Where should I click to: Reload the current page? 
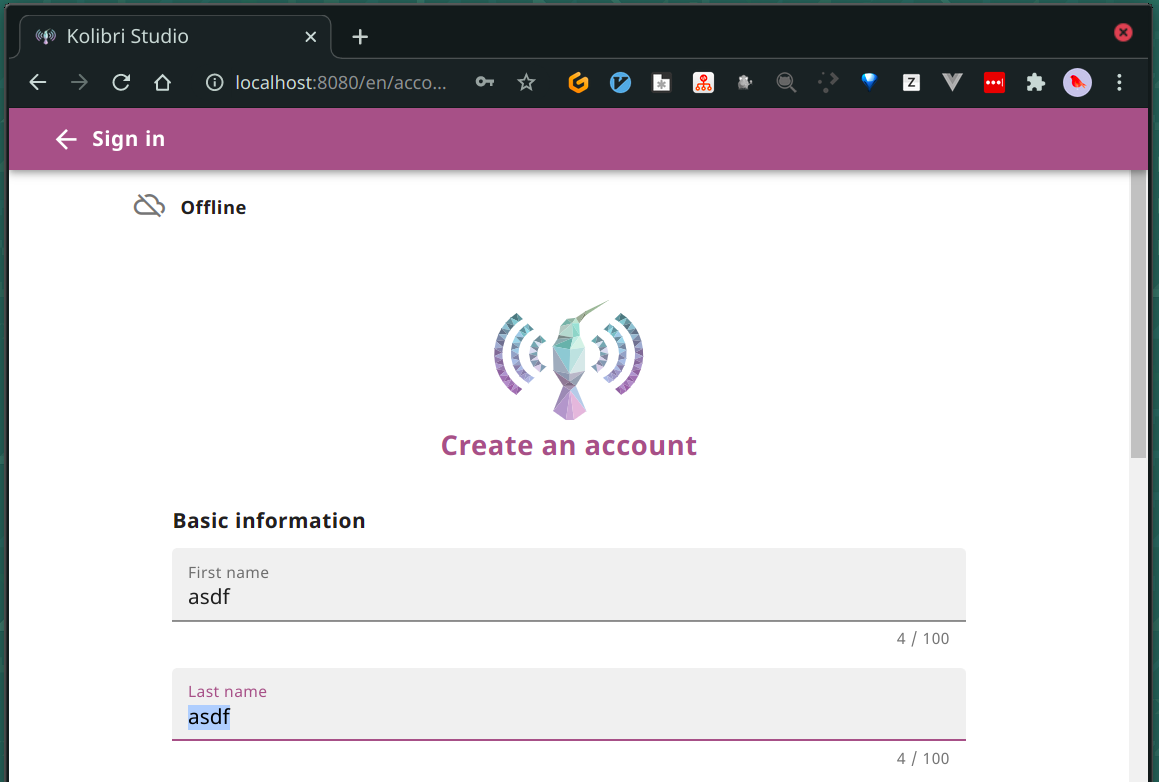tap(121, 82)
